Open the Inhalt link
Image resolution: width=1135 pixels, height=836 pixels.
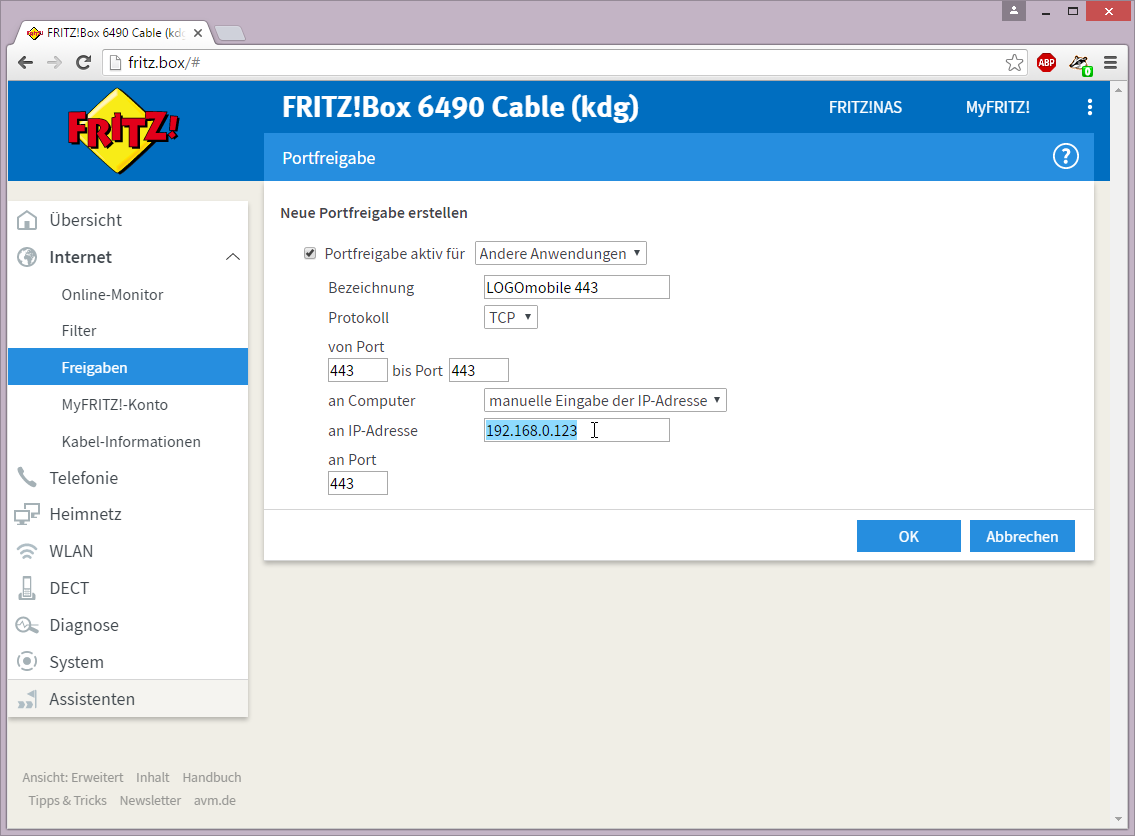point(152,777)
